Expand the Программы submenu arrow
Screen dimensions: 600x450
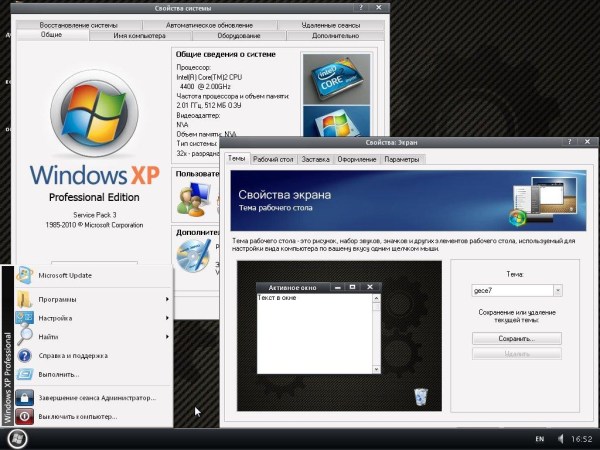(167, 299)
